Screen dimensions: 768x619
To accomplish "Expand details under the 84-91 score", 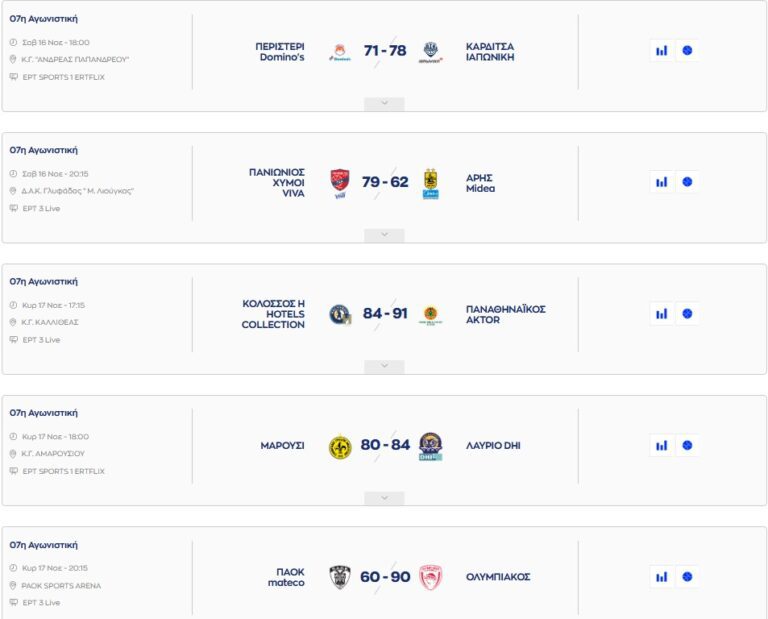I will [x=384, y=367].
